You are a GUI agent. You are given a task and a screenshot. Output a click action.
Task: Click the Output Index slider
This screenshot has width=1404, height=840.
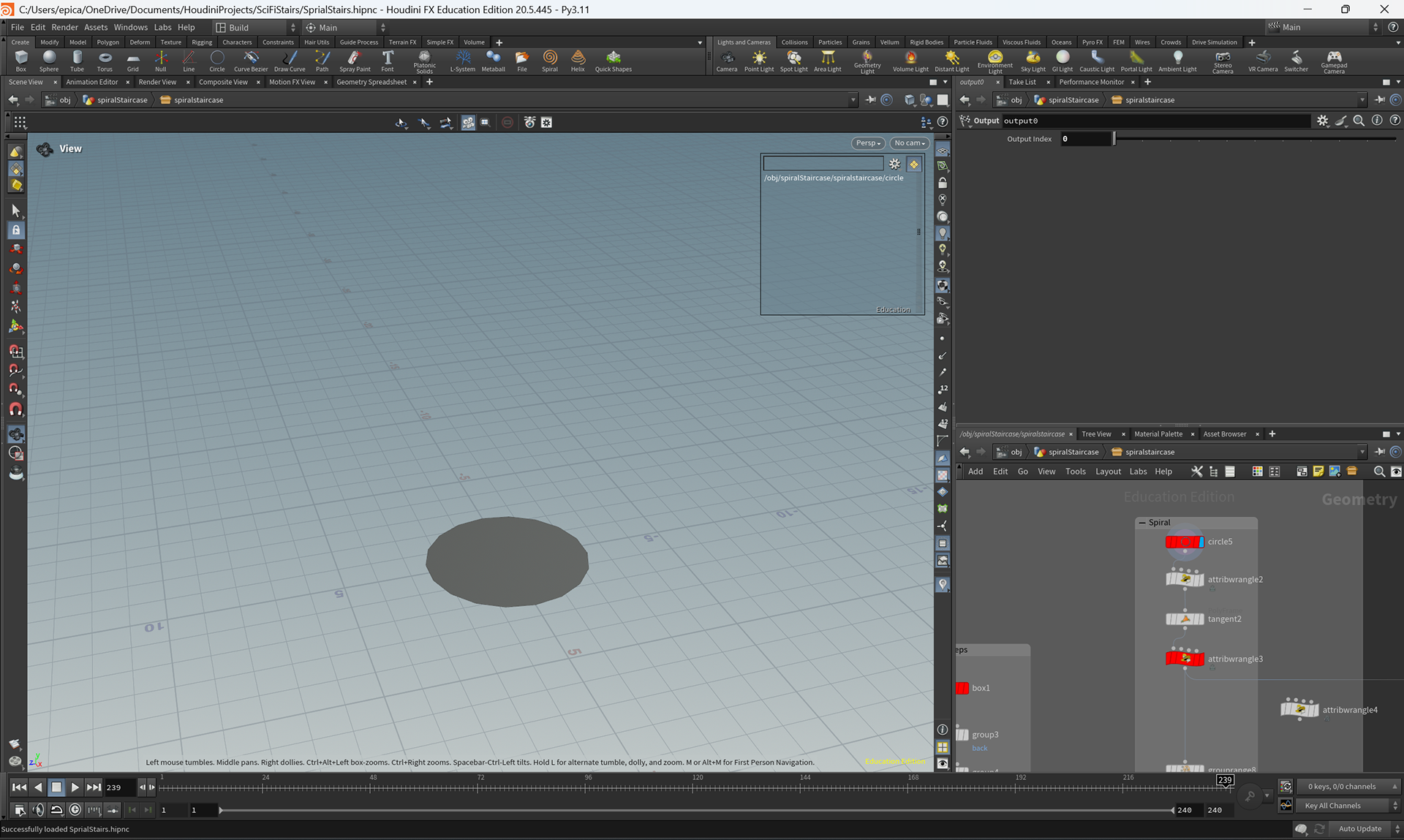[1255, 139]
